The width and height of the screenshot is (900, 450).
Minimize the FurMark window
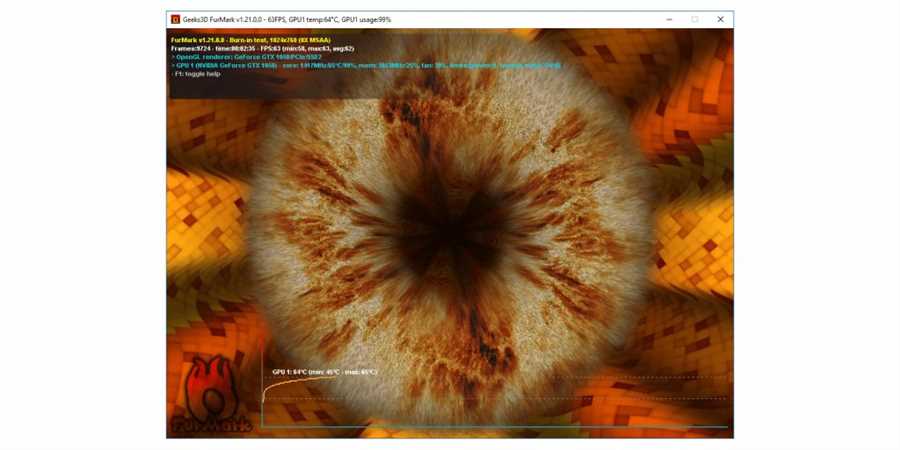click(x=669, y=19)
